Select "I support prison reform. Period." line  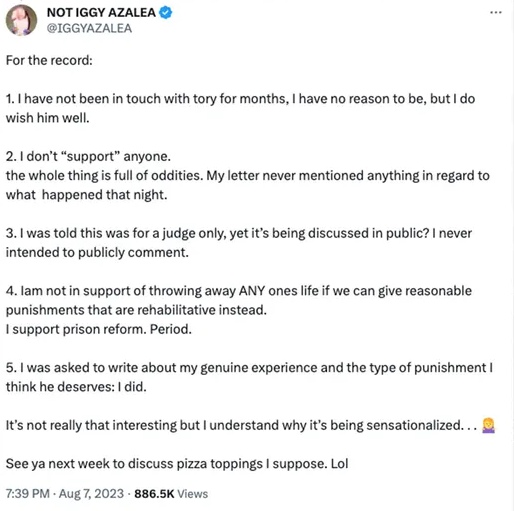[x=99, y=329]
